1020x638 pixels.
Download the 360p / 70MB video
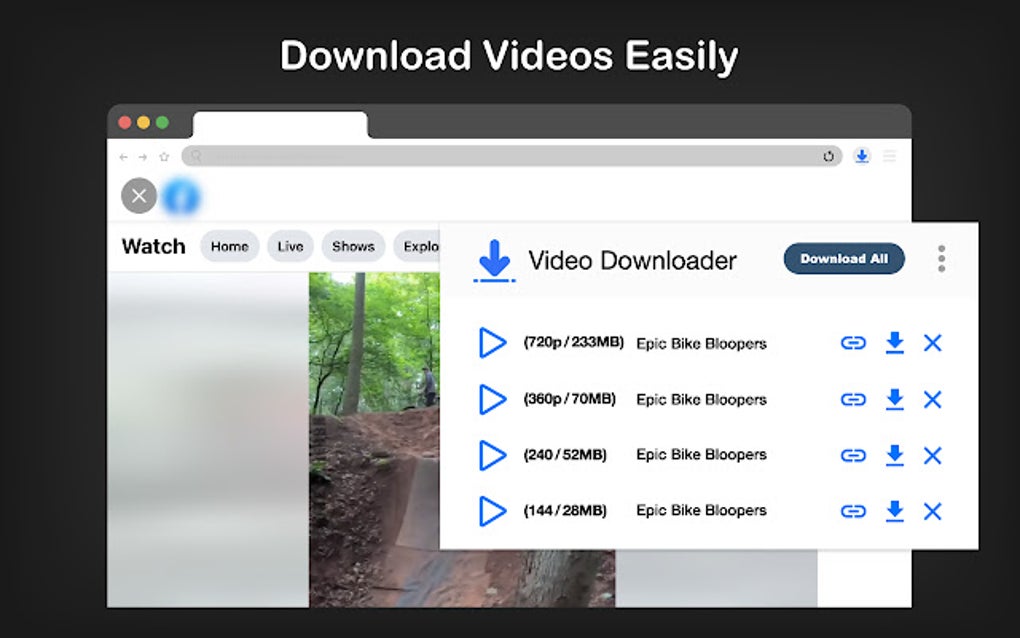(x=895, y=399)
